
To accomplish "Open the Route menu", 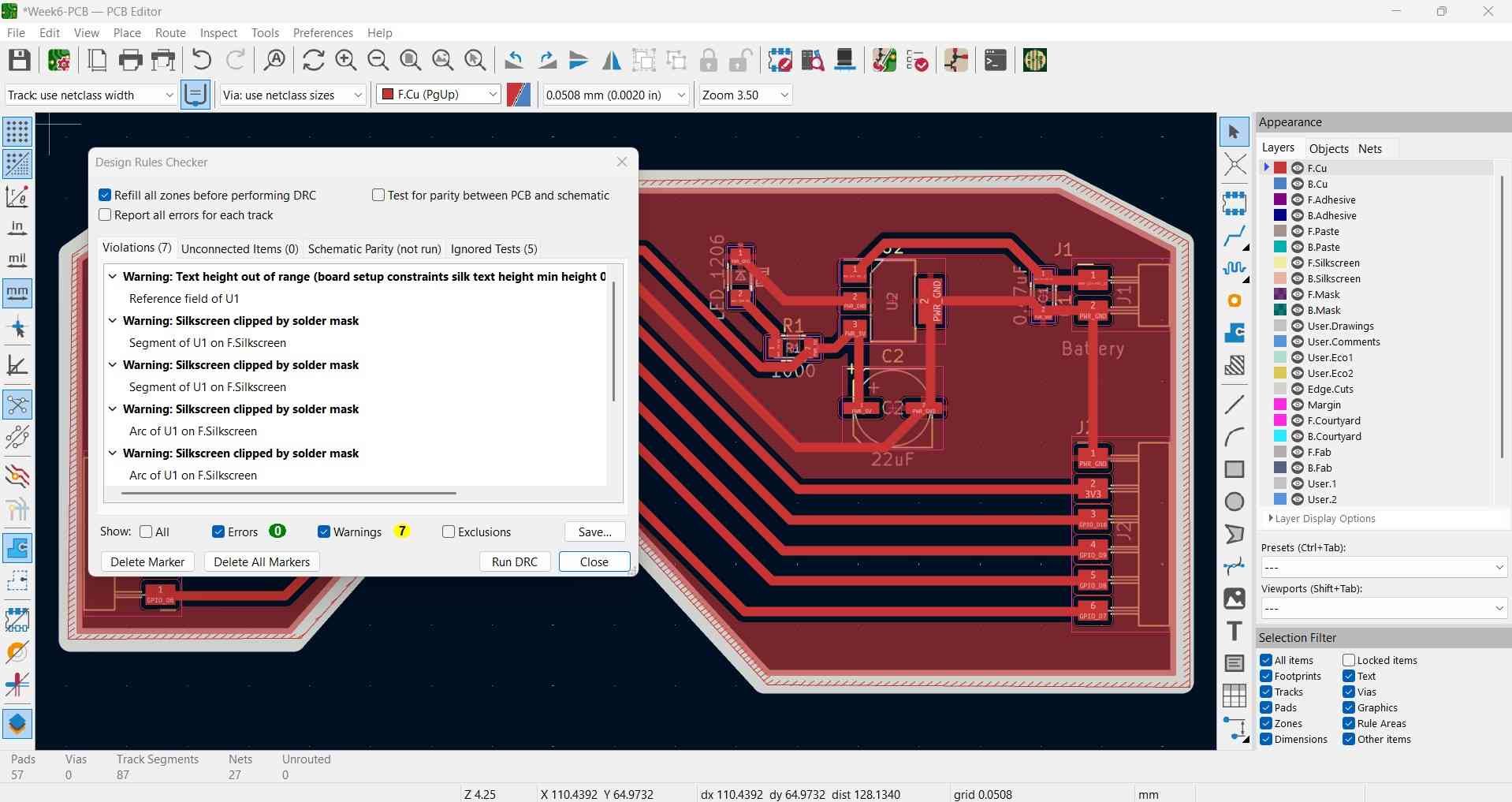I will (x=169, y=32).
